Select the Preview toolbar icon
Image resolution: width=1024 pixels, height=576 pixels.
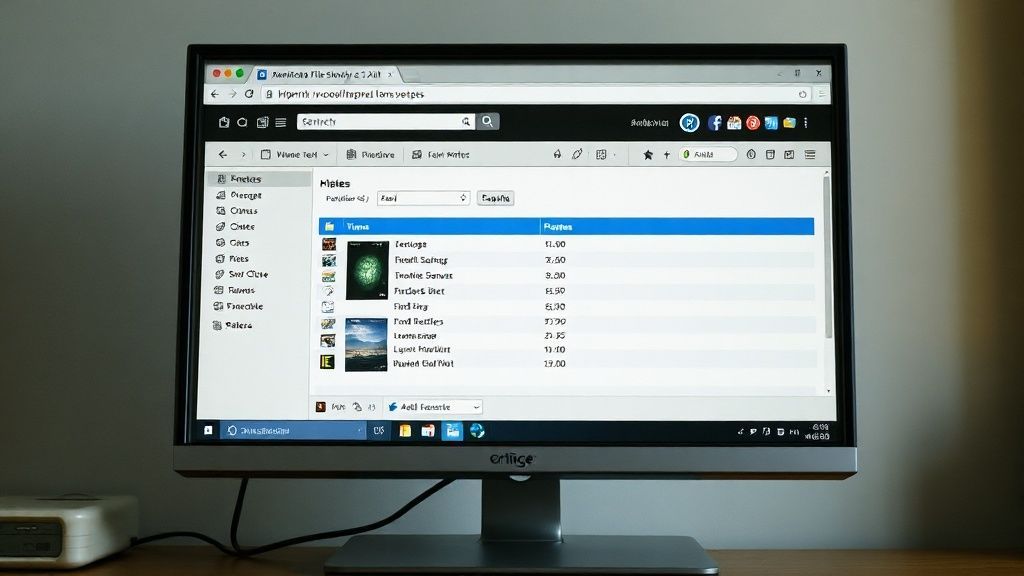click(x=376, y=154)
